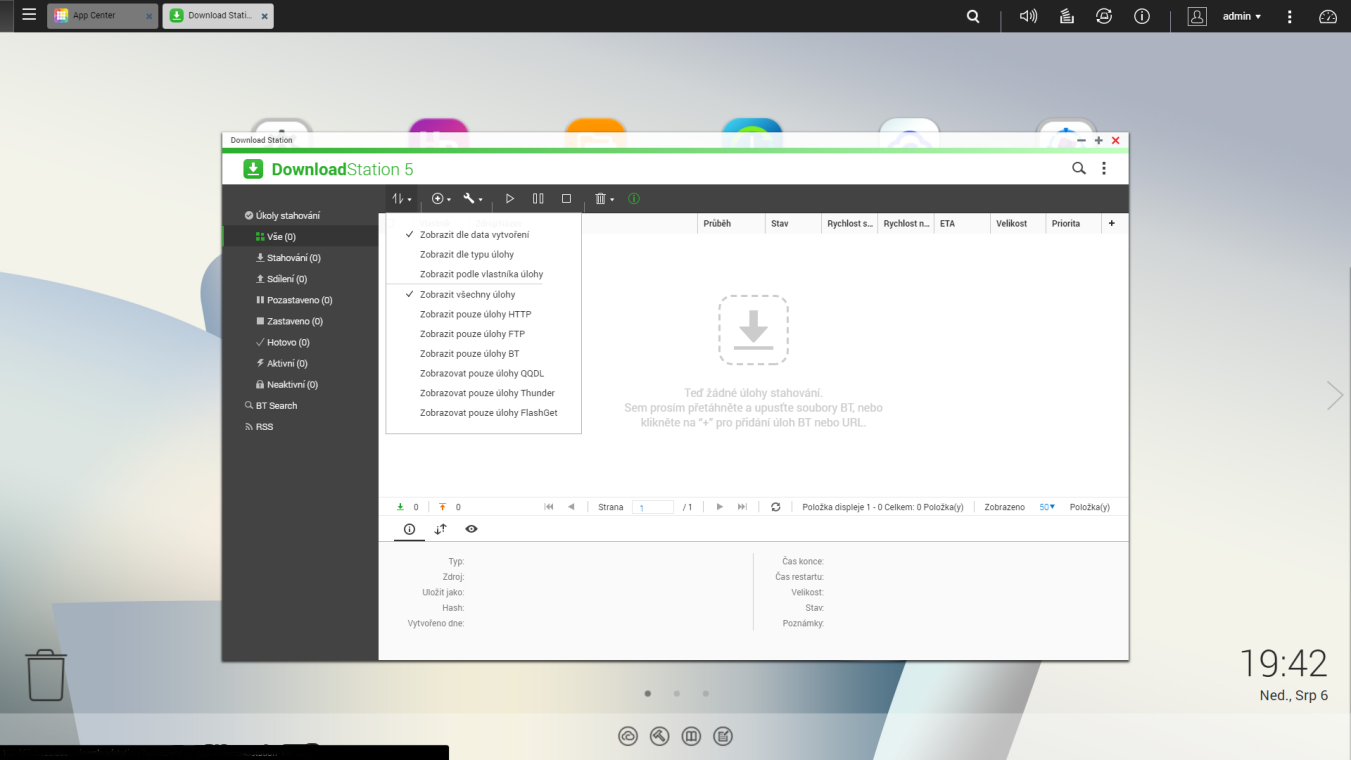Select Stahování (0) in sidebar
The image size is (1351, 760).
pyautogui.click(x=300, y=258)
